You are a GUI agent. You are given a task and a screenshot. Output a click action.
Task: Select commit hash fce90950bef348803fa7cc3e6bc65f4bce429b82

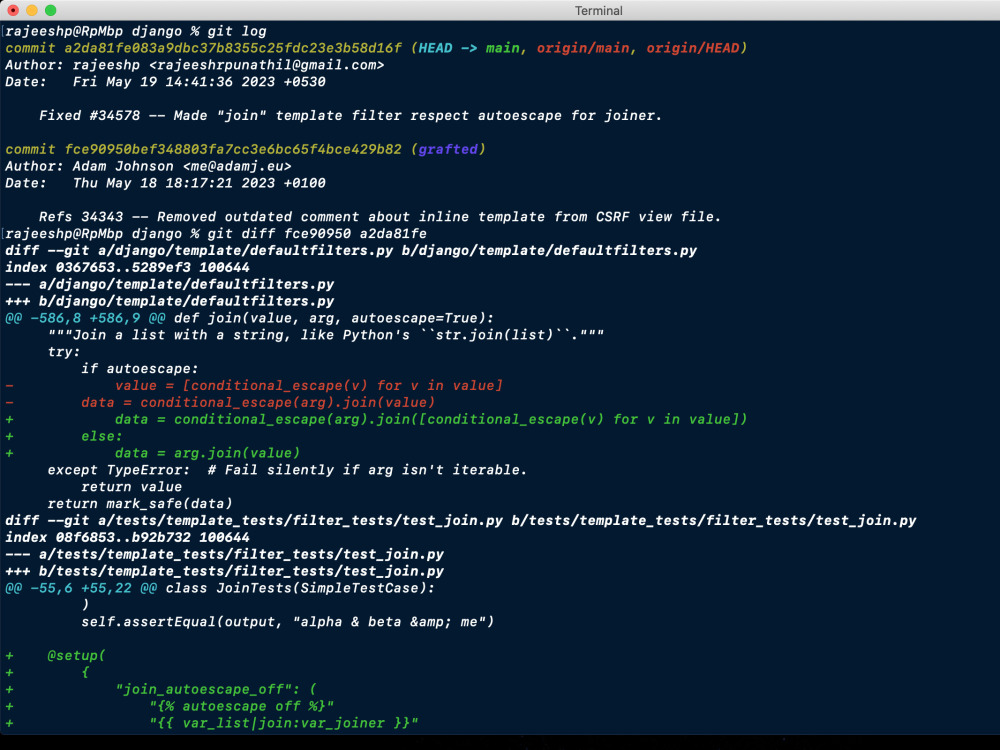click(x=233, y=149)
